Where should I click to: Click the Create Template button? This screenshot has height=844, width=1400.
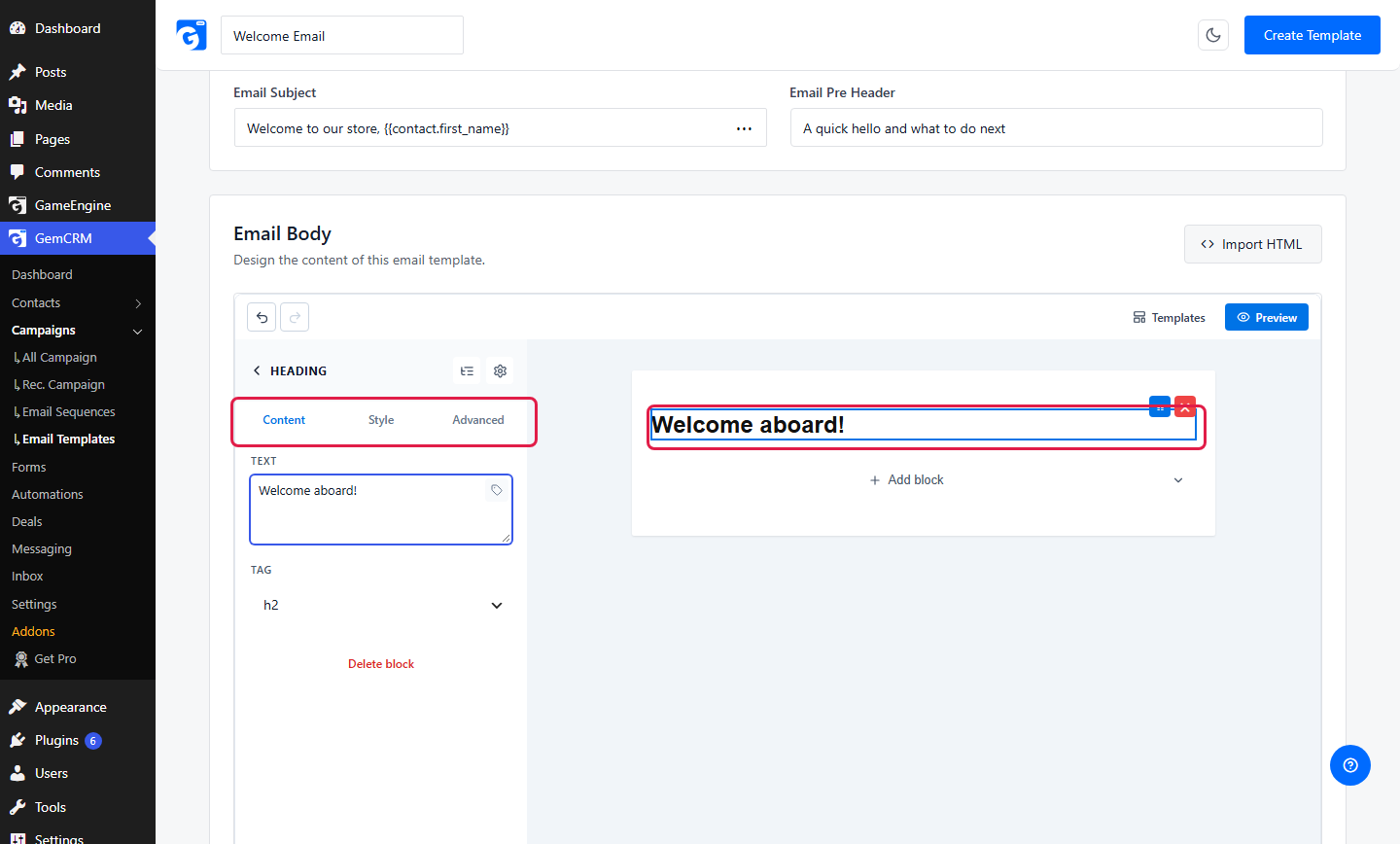(1312, 35)
